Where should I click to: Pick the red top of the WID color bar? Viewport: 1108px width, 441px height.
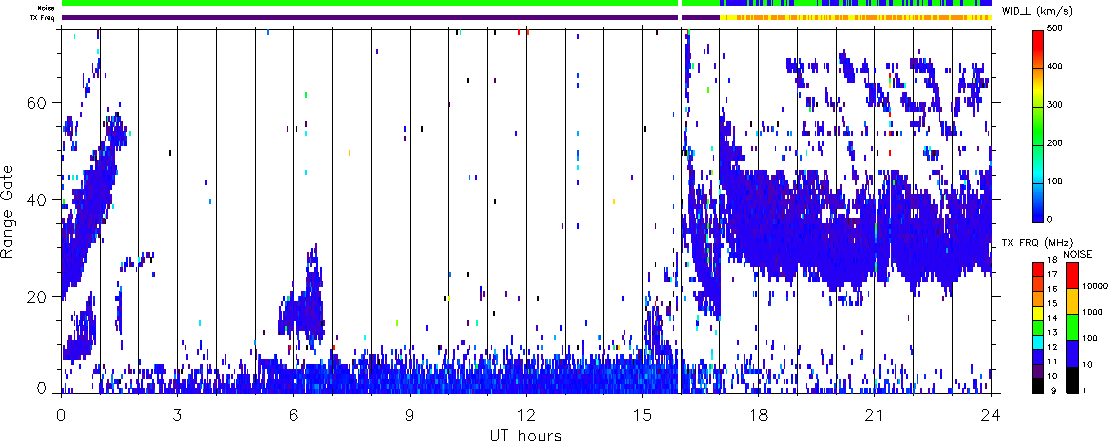click(x=1039, y=49)
